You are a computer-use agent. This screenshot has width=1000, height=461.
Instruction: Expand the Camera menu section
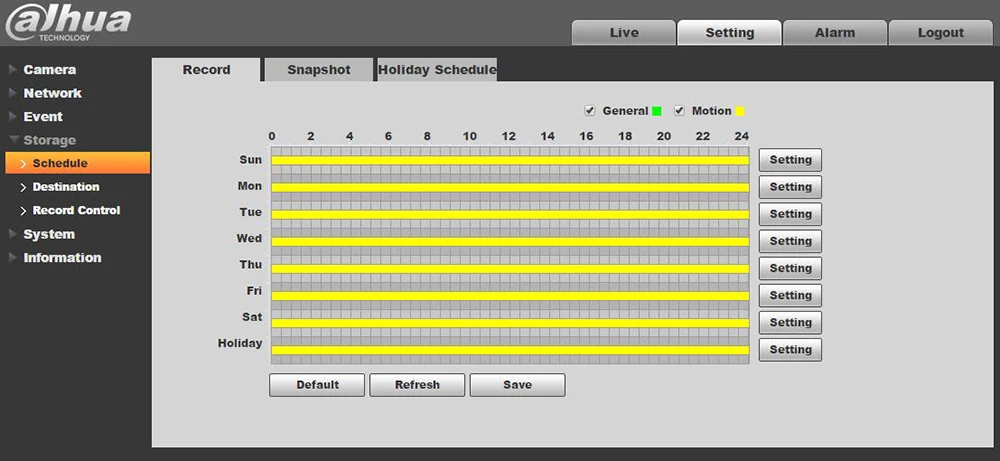pos(50,70)
